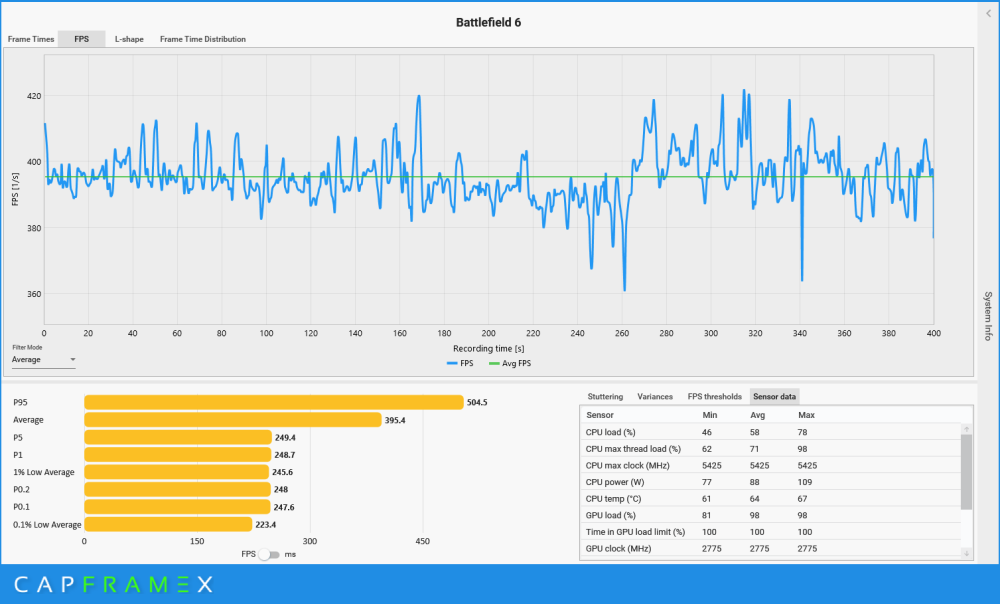Open the L-shape tab

pos(129,39)
